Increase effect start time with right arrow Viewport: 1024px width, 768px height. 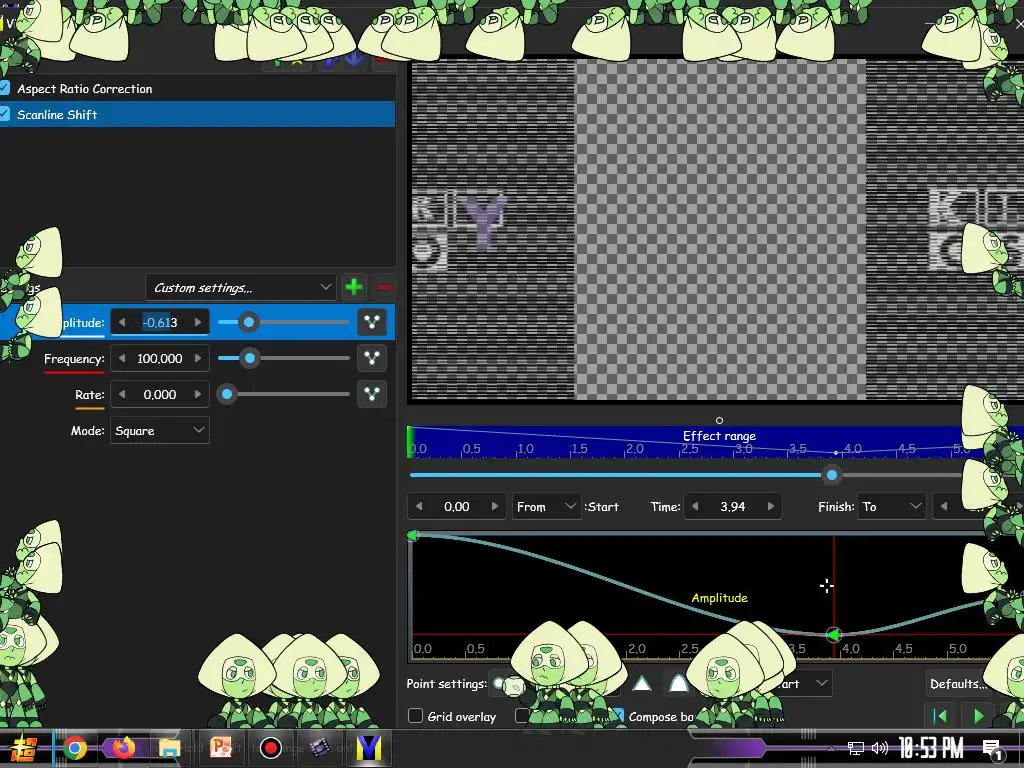coord(494,506)
